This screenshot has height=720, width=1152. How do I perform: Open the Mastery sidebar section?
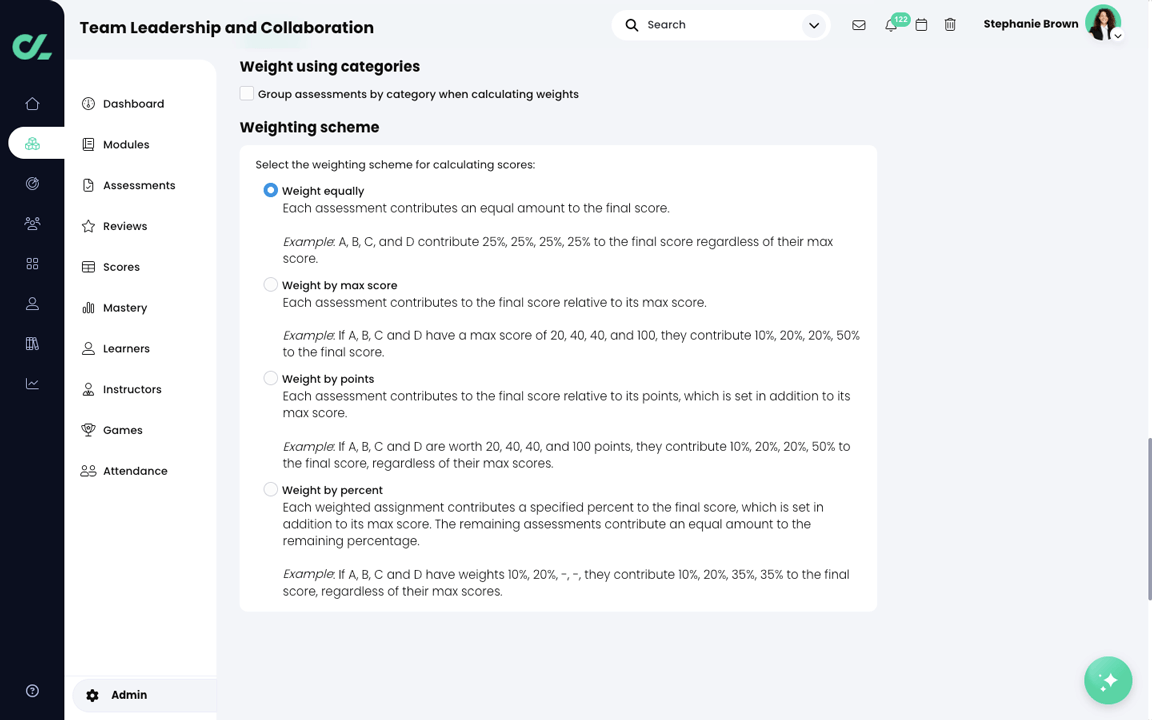(124, 308)
